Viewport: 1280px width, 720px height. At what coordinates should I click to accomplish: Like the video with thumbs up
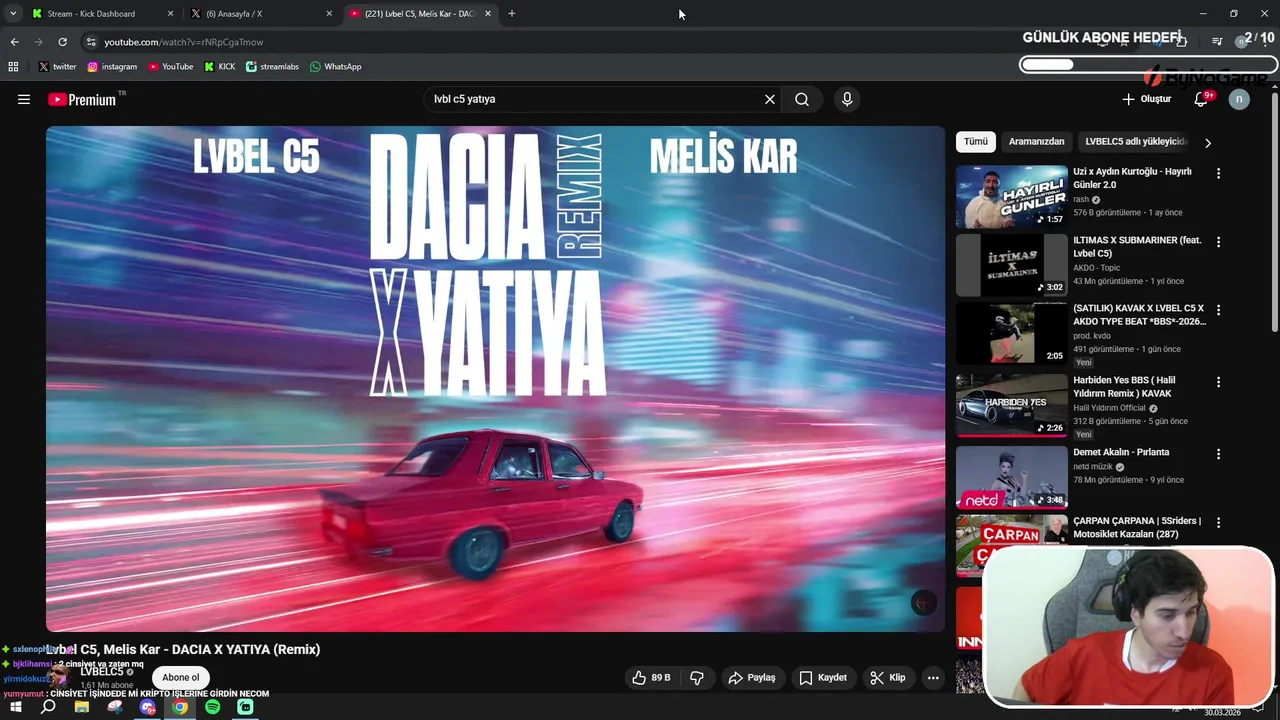point(651,677)
